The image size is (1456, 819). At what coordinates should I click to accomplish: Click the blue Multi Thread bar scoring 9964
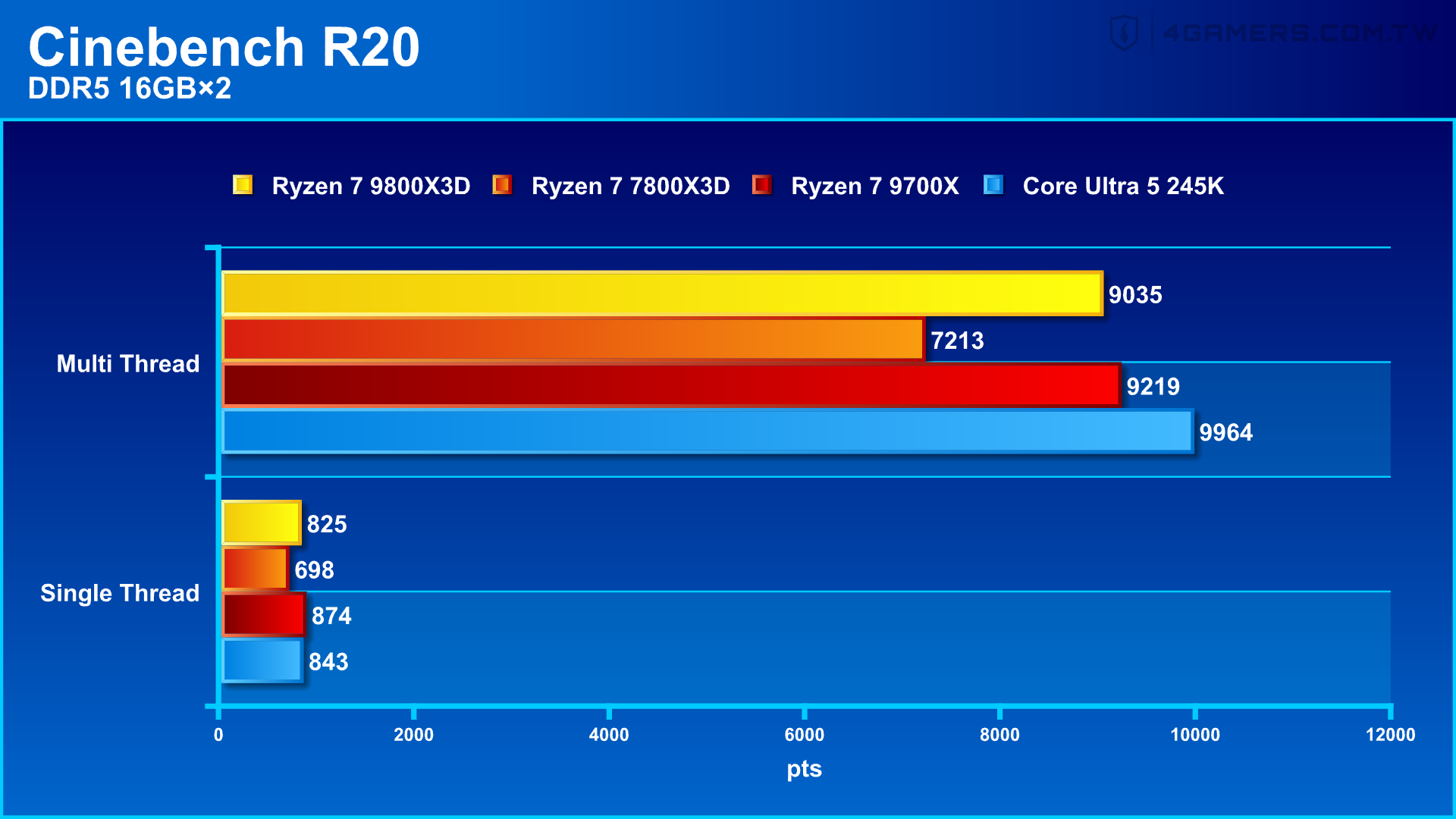708,431
